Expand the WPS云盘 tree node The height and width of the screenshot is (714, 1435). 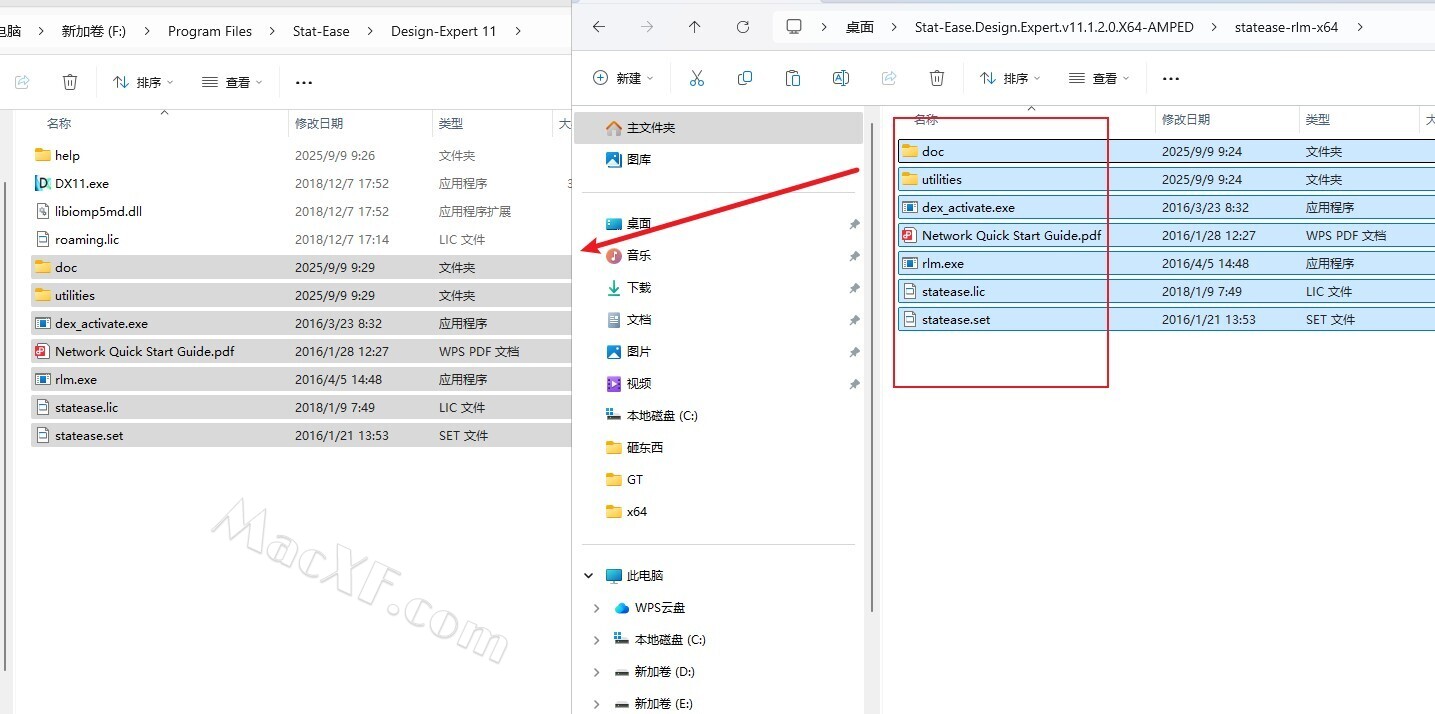597,608
